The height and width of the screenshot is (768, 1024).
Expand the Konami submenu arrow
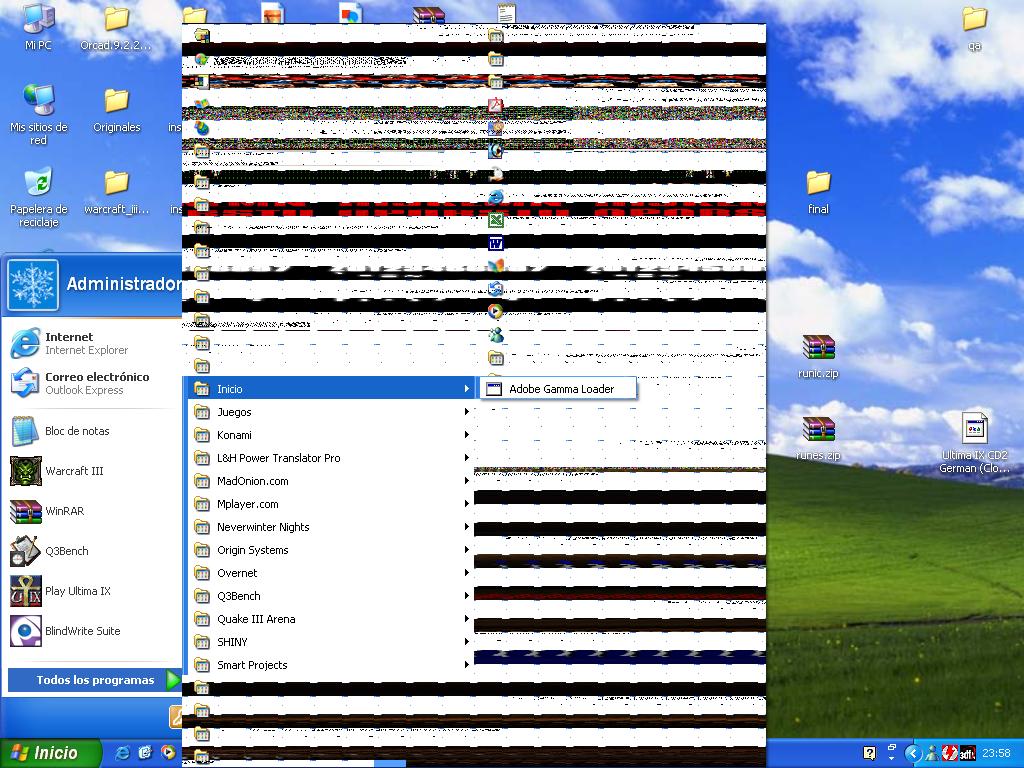(x=466, y=435)
